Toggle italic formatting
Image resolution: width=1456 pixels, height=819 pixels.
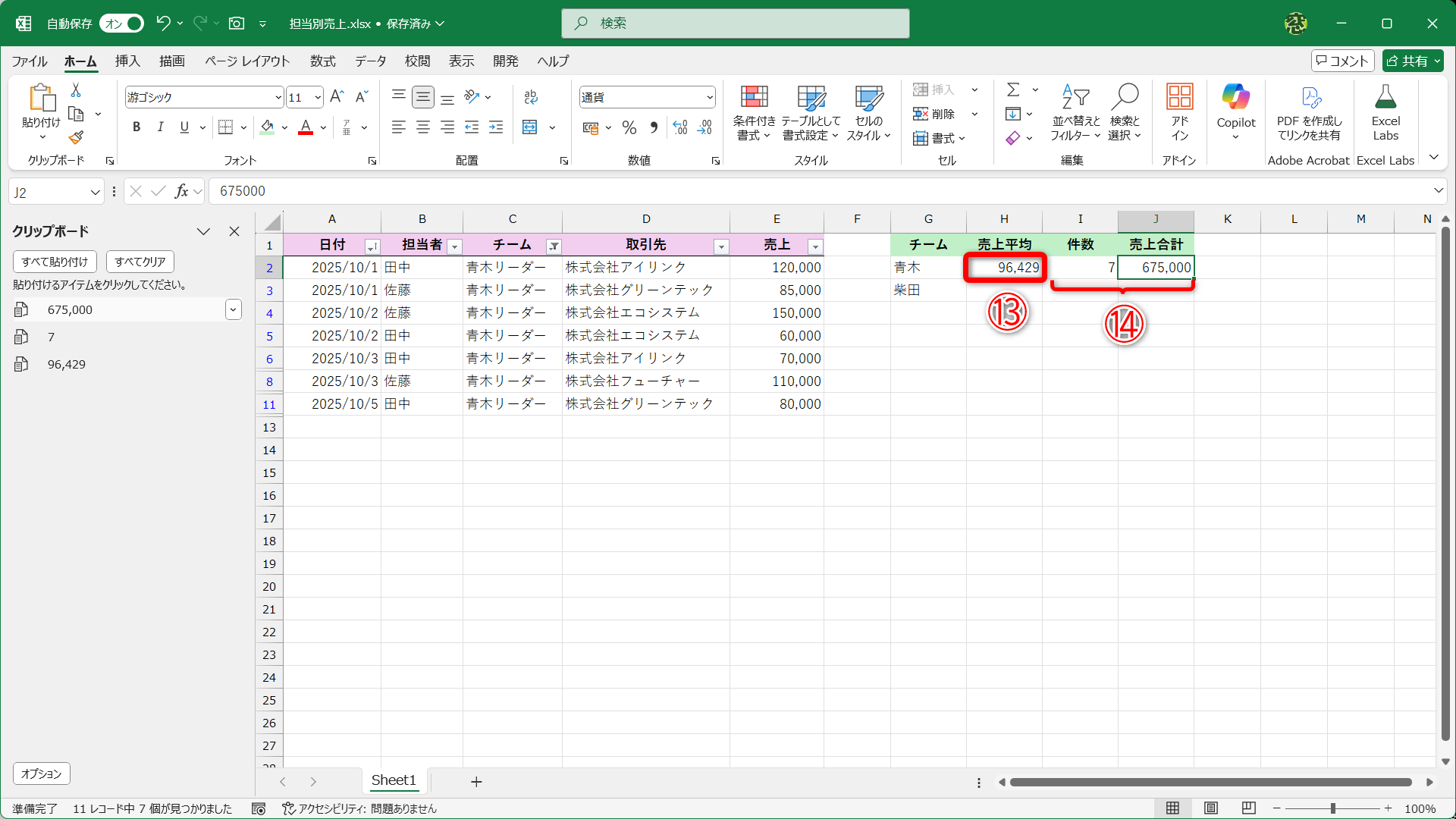[160, 127]
